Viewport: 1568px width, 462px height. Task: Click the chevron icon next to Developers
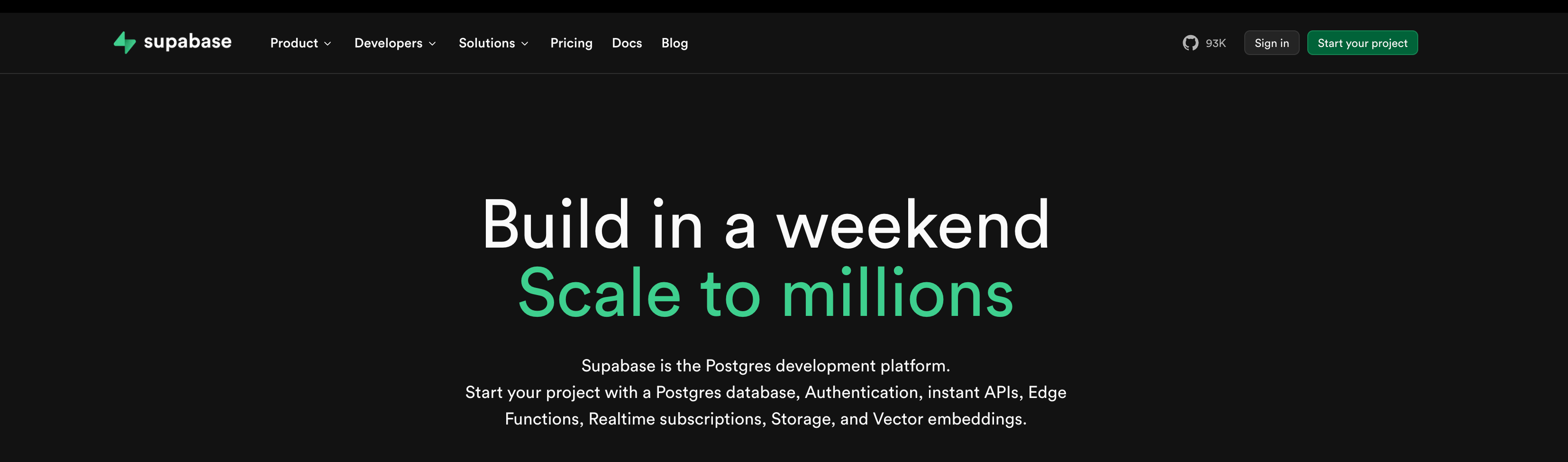coord(433,44)
